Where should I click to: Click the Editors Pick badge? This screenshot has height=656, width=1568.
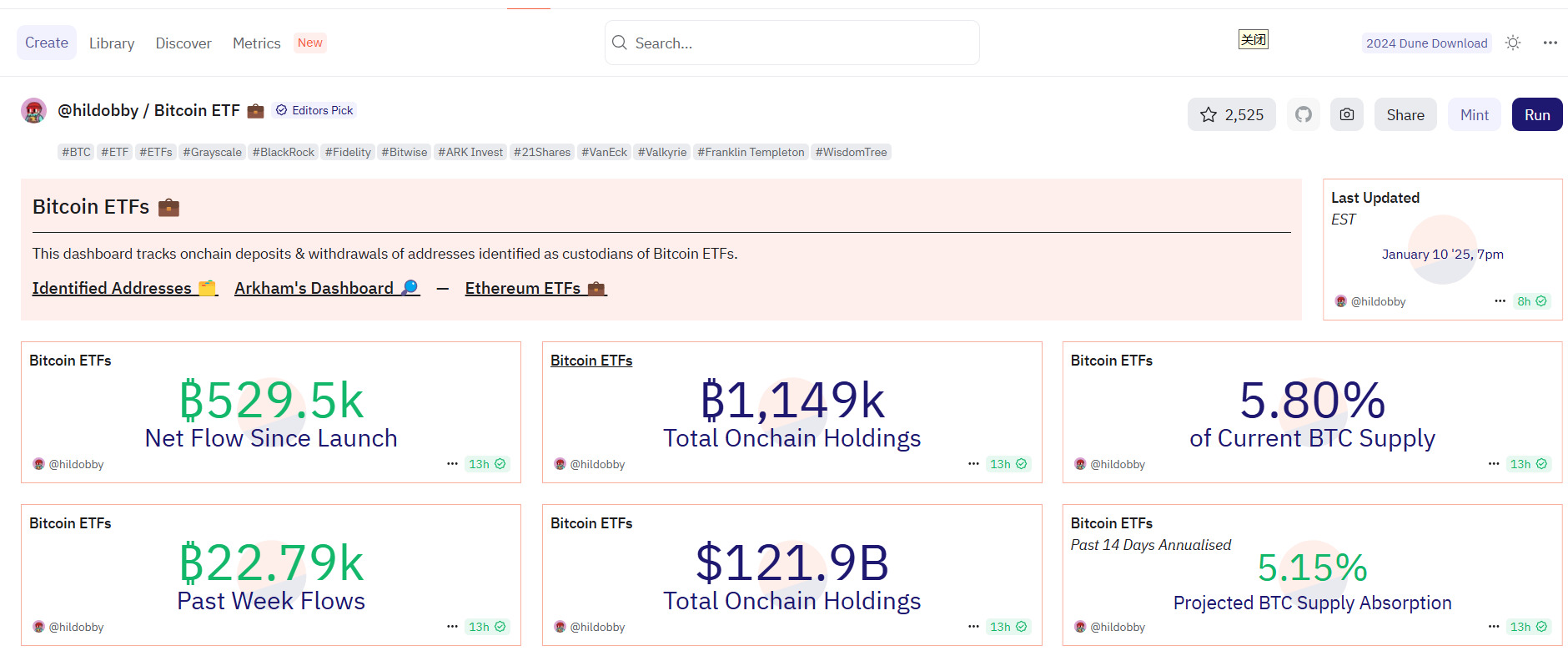click(315, 110)
